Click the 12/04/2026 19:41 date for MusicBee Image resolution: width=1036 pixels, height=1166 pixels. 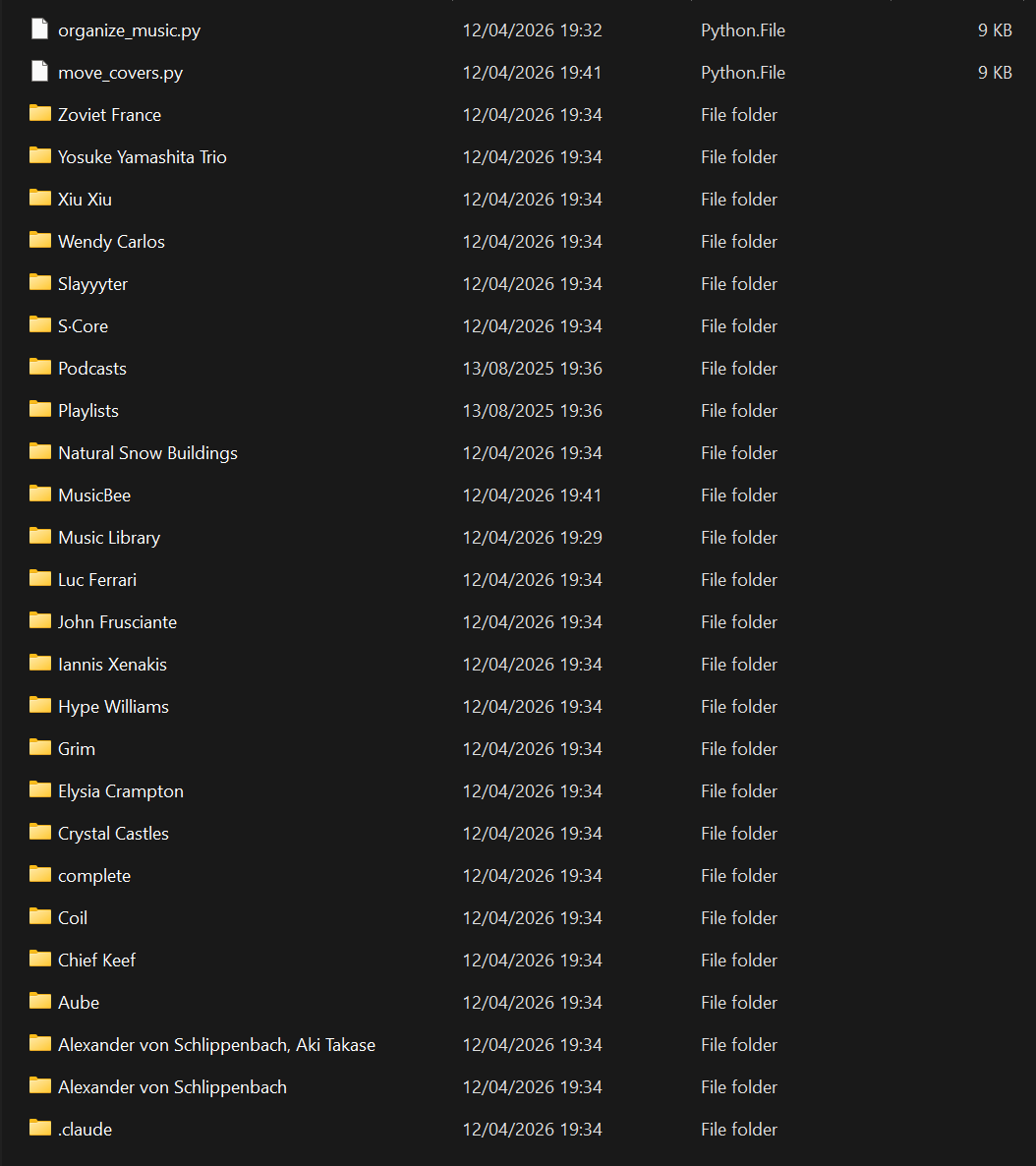click(533, 496)
